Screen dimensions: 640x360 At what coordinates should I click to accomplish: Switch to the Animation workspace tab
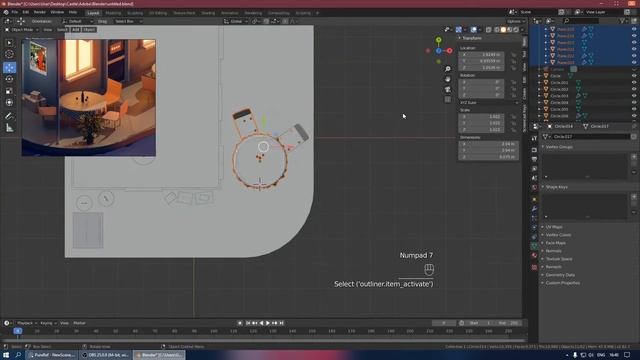tap(229, 13)
